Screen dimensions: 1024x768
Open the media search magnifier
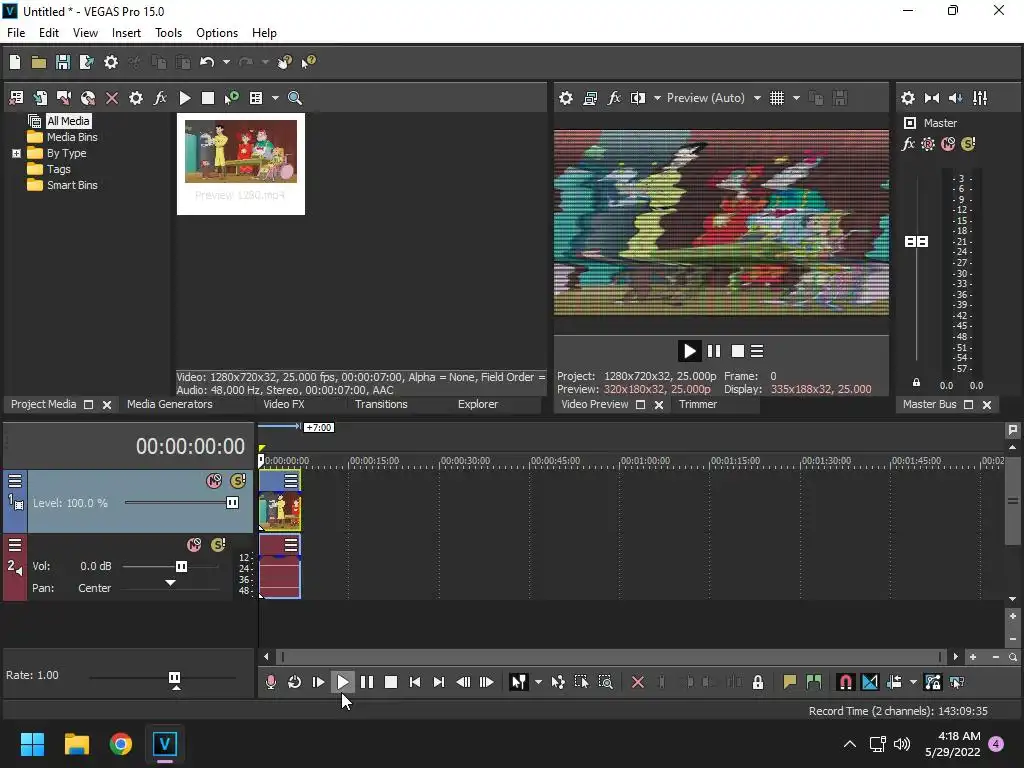click(x=295, y=98)
